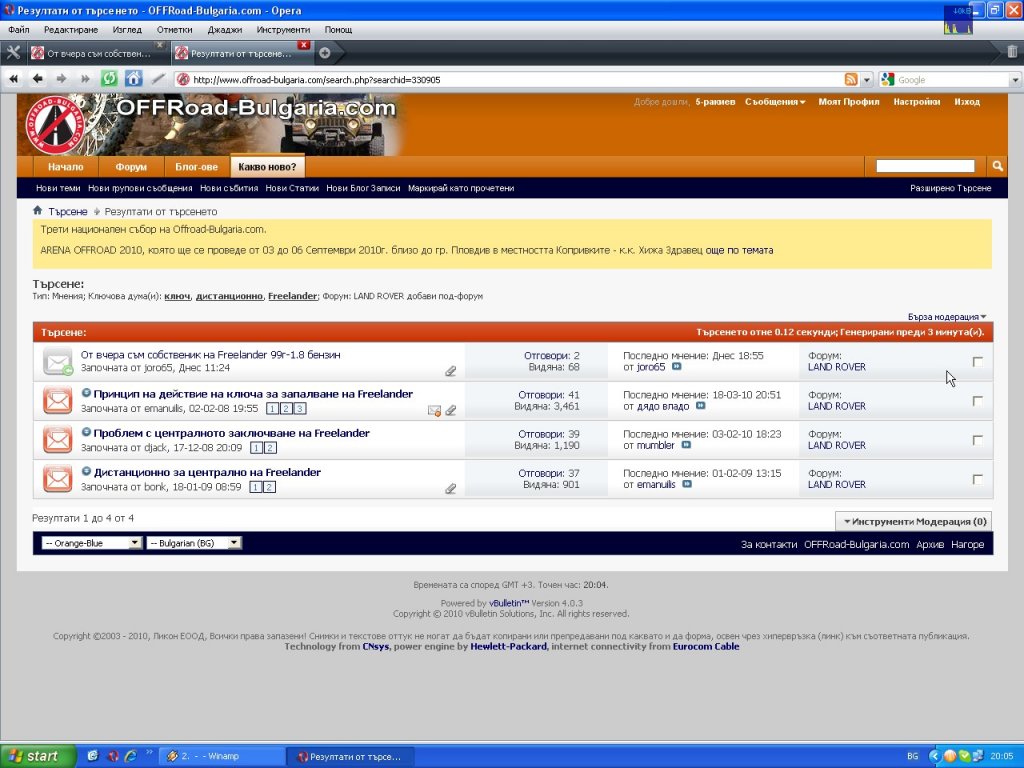The height and width of the screenshot is (768, 1024).
Task: Click thread status icon for joro65 thread
Action: click(x=57, y=361)
